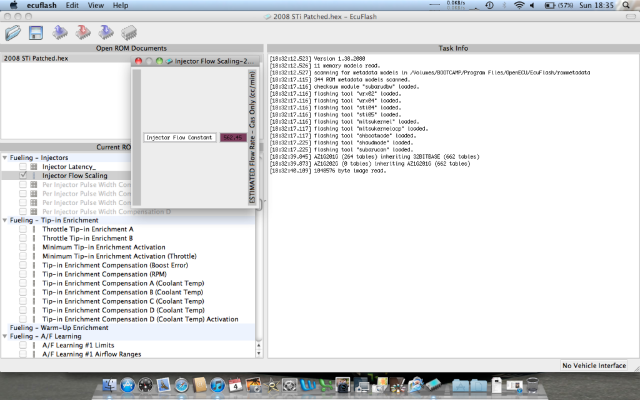Click the plain gray chip toolbar icon
640x400 pixels.
[x=129, y=33]
